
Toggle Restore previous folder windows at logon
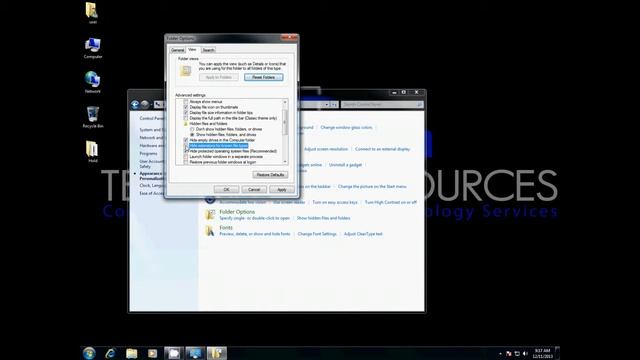[186, 162]
